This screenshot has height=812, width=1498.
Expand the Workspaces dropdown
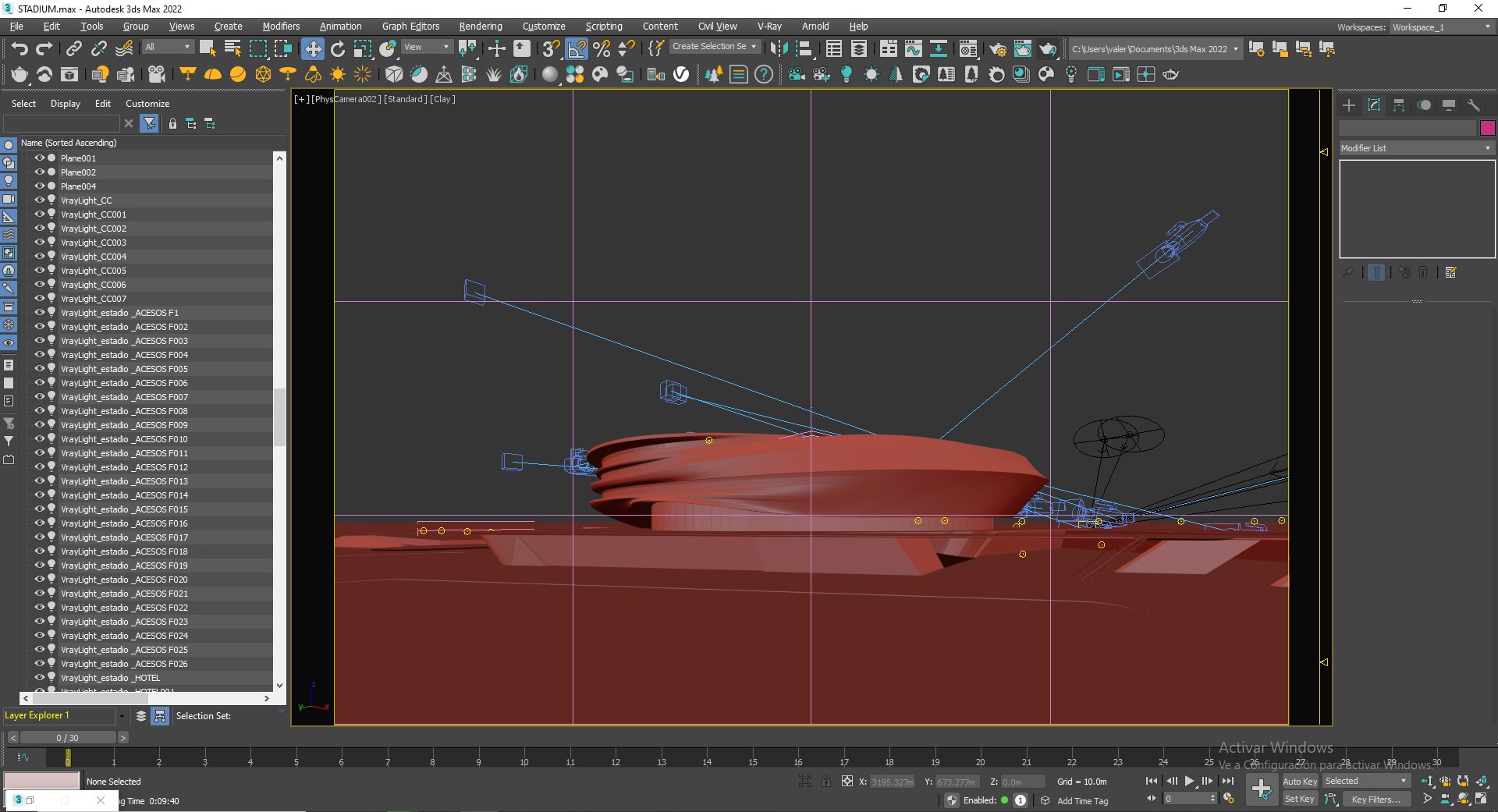click(1442, 27)
